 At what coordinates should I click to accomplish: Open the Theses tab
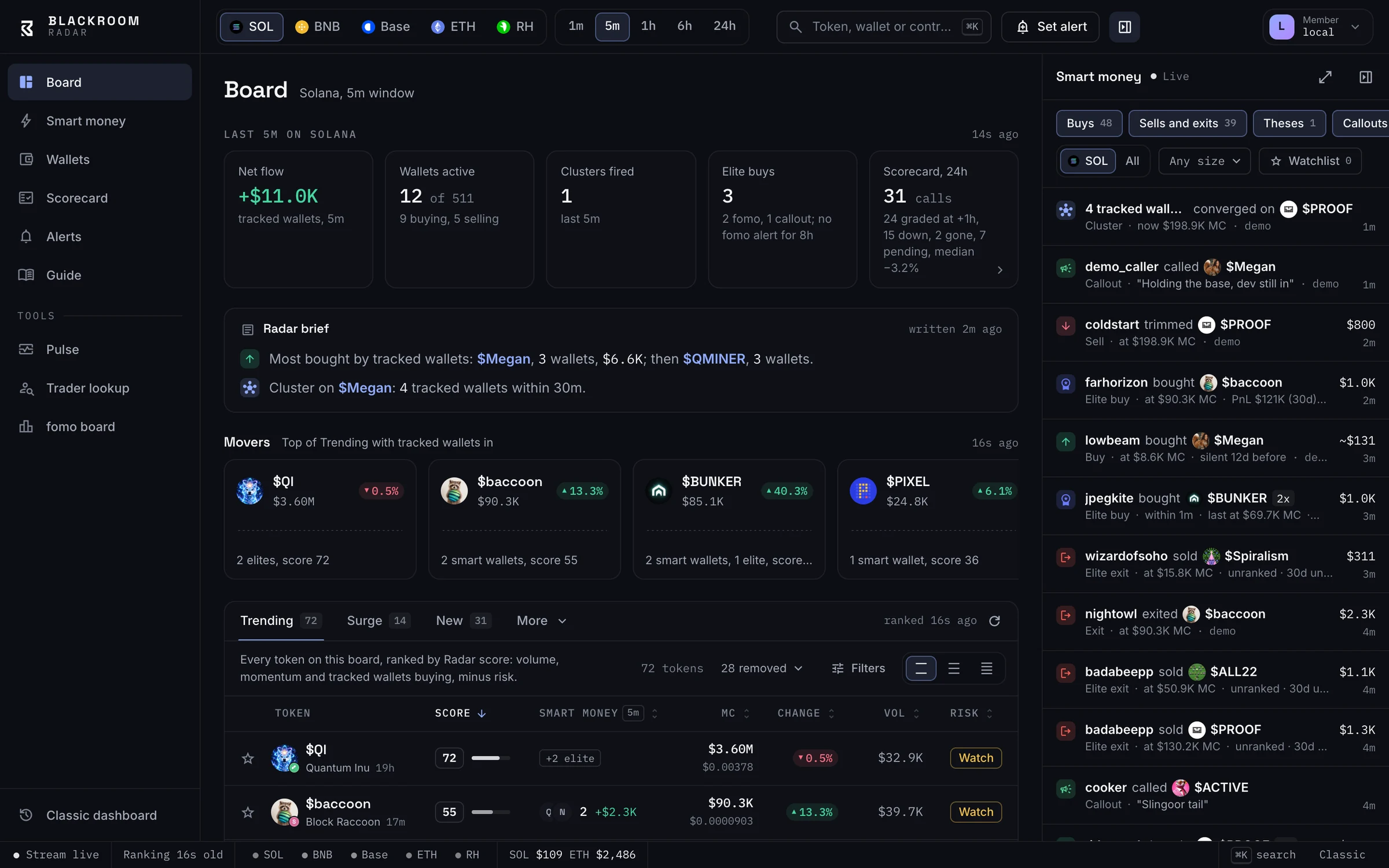pyautogui.click(x=1289, y=123)
